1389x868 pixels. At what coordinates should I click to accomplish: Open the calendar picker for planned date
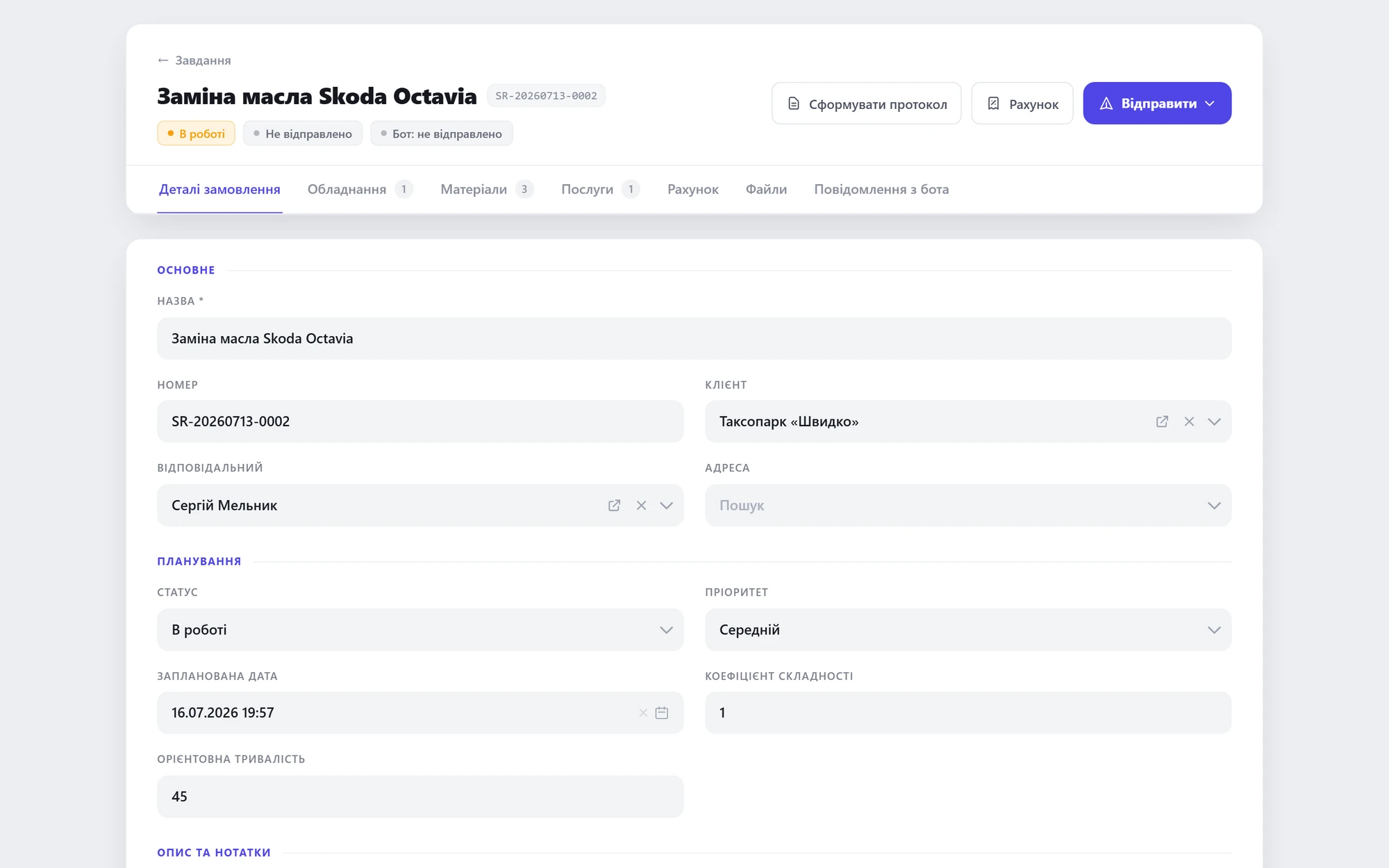662,713
